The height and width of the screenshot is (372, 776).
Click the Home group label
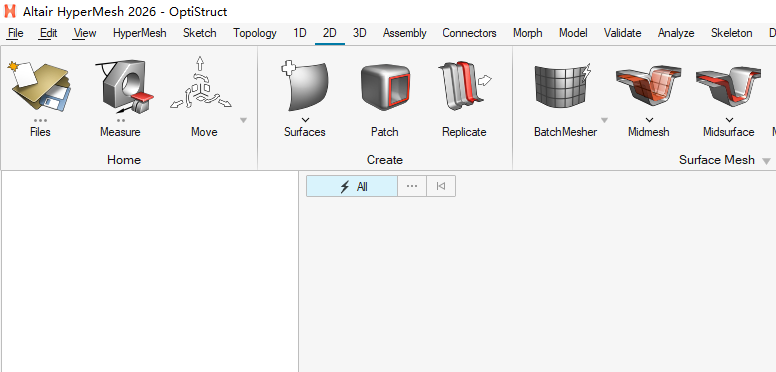(x=124, y=160)
